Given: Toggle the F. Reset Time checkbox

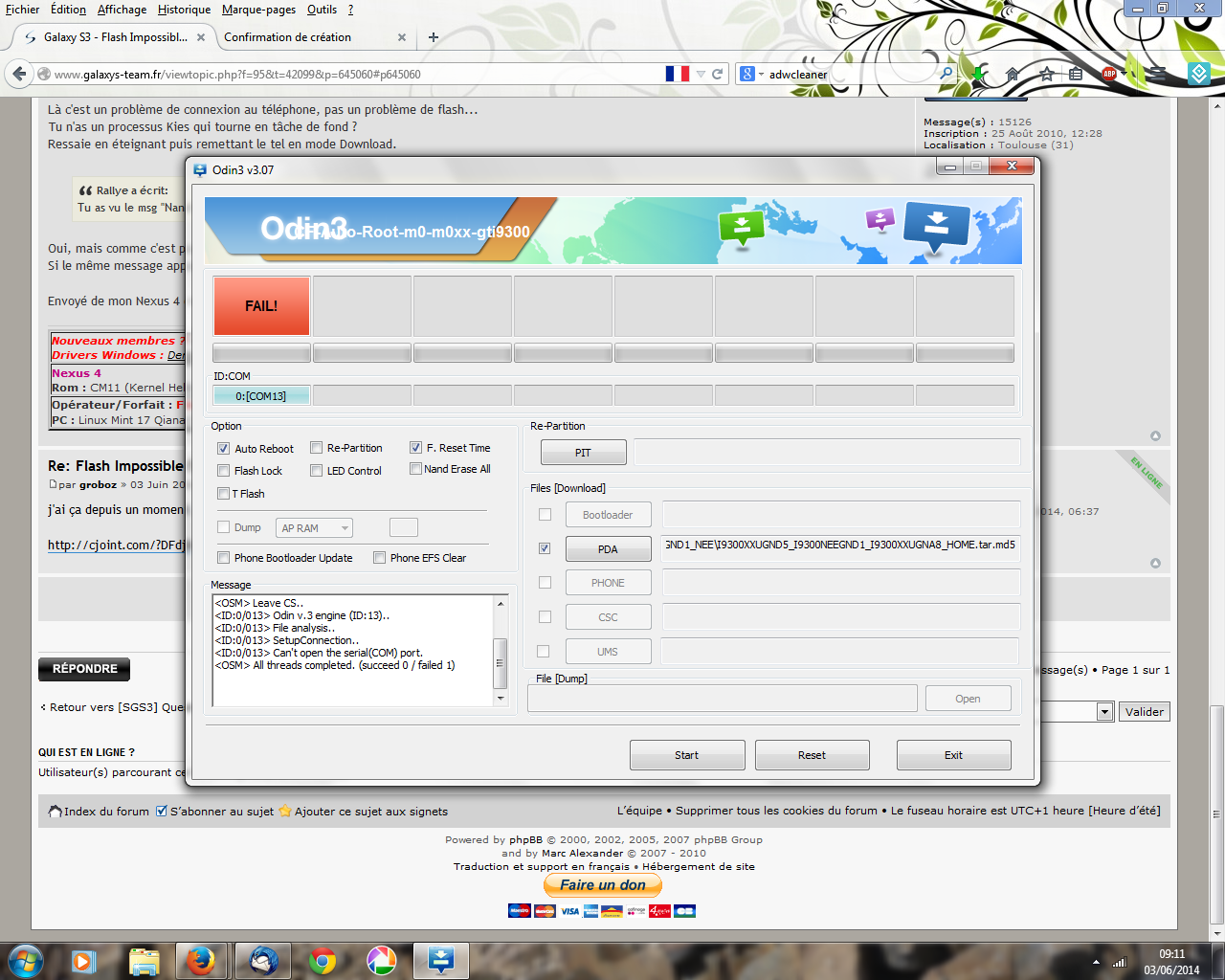Looking at the screenshot, I should point(415,448).
